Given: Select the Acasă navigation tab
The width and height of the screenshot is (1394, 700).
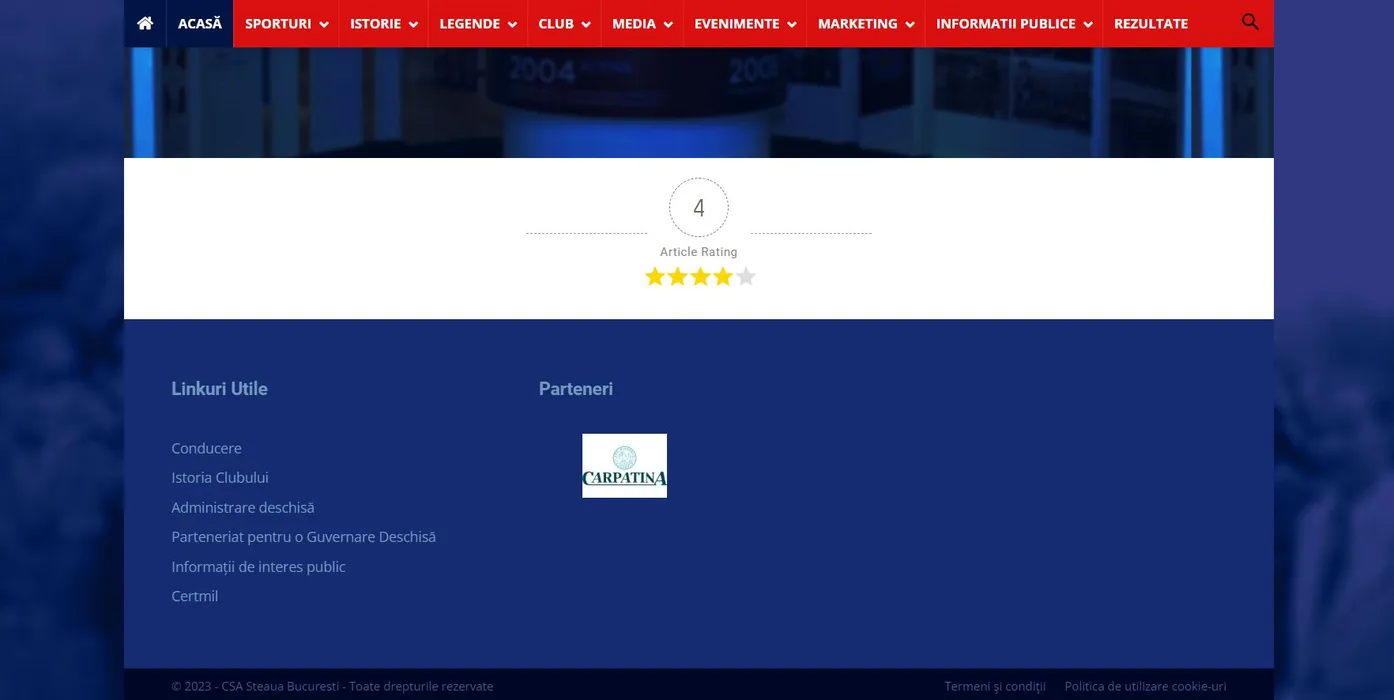Looking at the screenshot, I should [200, 24].
